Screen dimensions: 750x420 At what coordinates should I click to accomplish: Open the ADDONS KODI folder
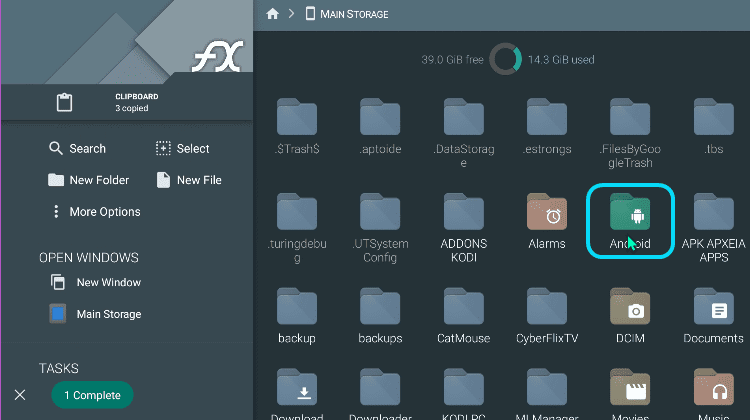coord(463,228)
